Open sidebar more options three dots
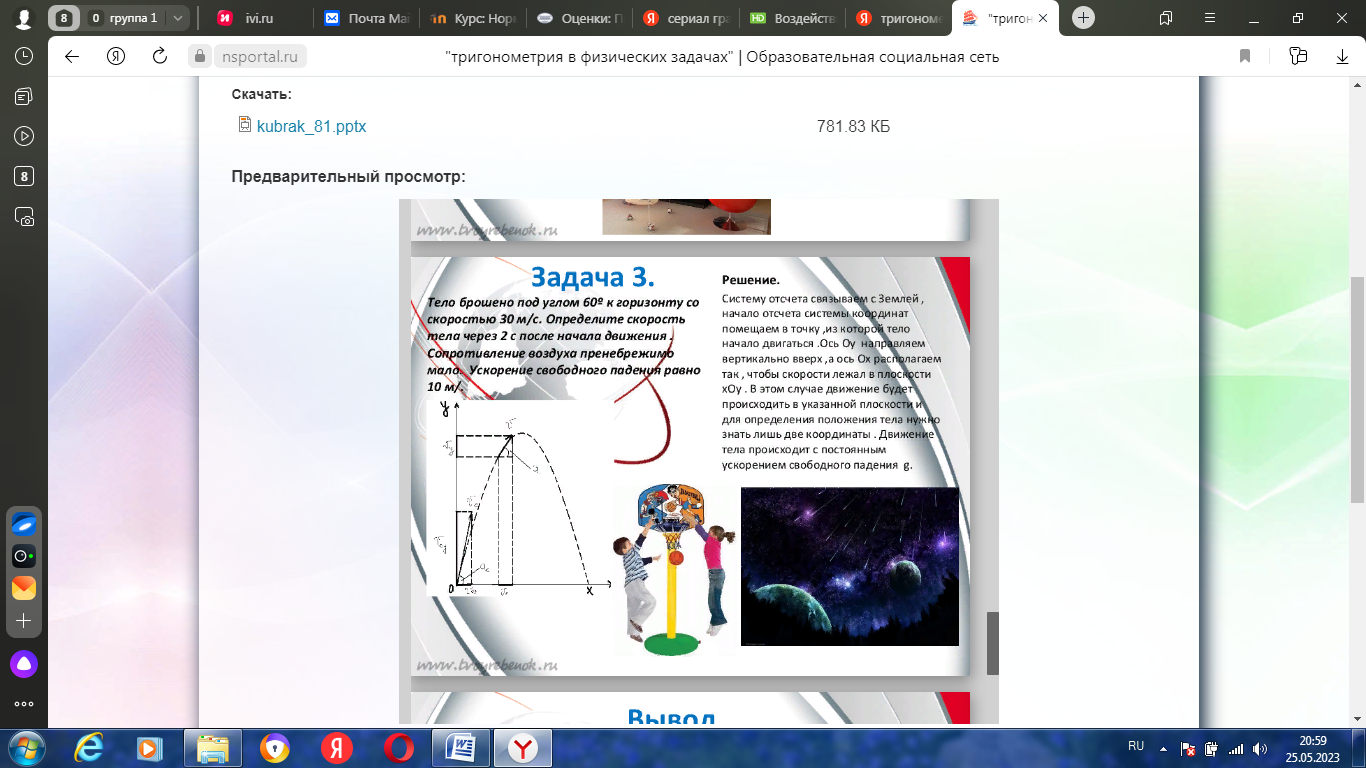This screenshot has height=768, width=1366. (x=24, y=703)
